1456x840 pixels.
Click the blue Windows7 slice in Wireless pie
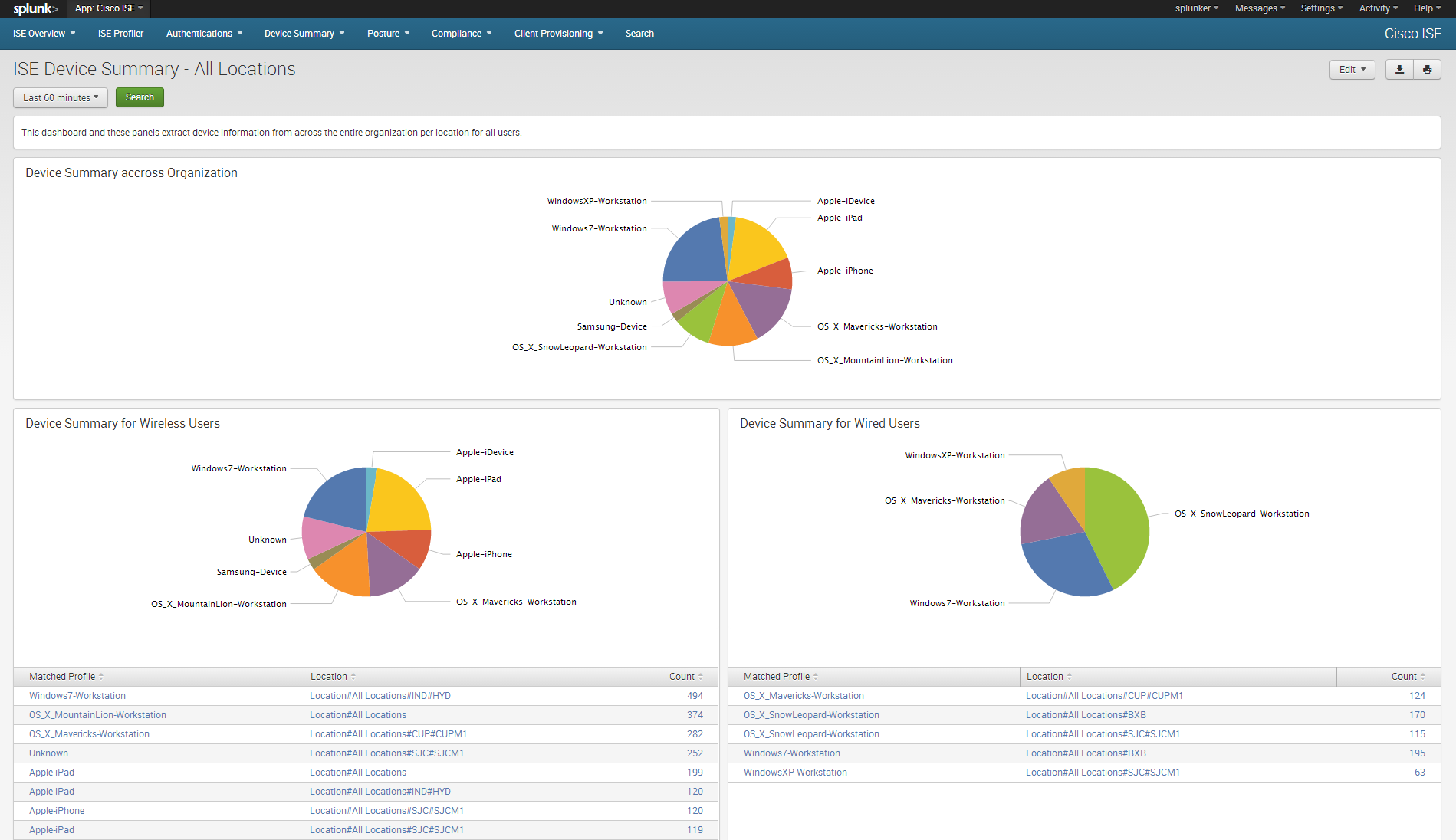(339, 498)
